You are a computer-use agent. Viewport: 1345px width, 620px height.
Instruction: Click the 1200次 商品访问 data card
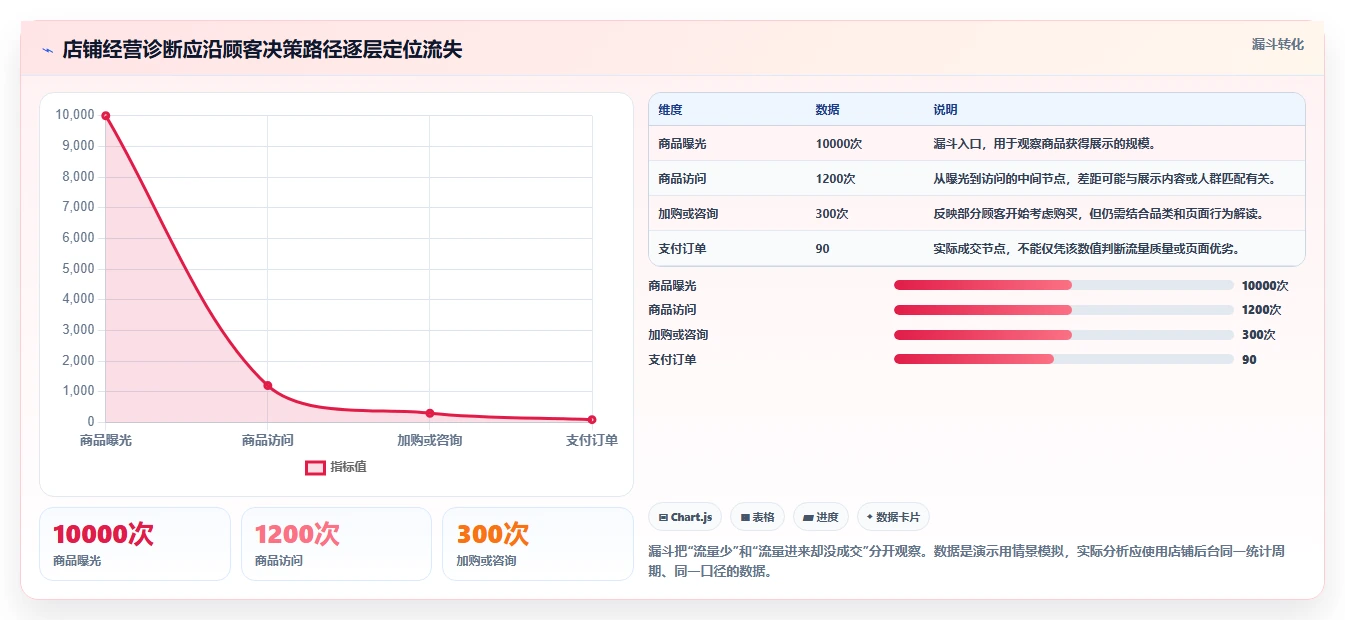click(x=336, y=544)
